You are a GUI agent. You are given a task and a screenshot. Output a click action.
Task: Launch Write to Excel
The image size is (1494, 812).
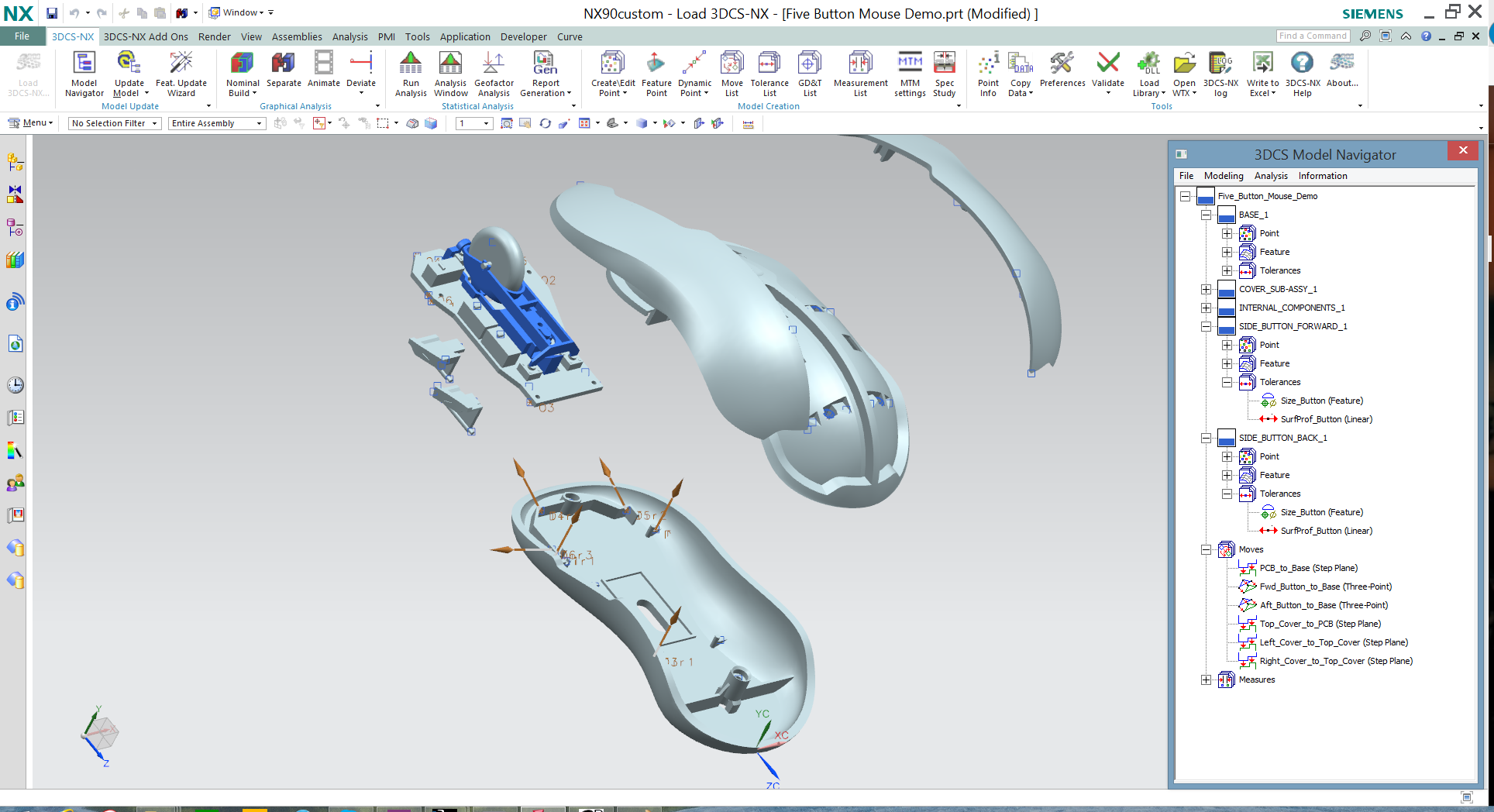click(x=1262, y=74)
